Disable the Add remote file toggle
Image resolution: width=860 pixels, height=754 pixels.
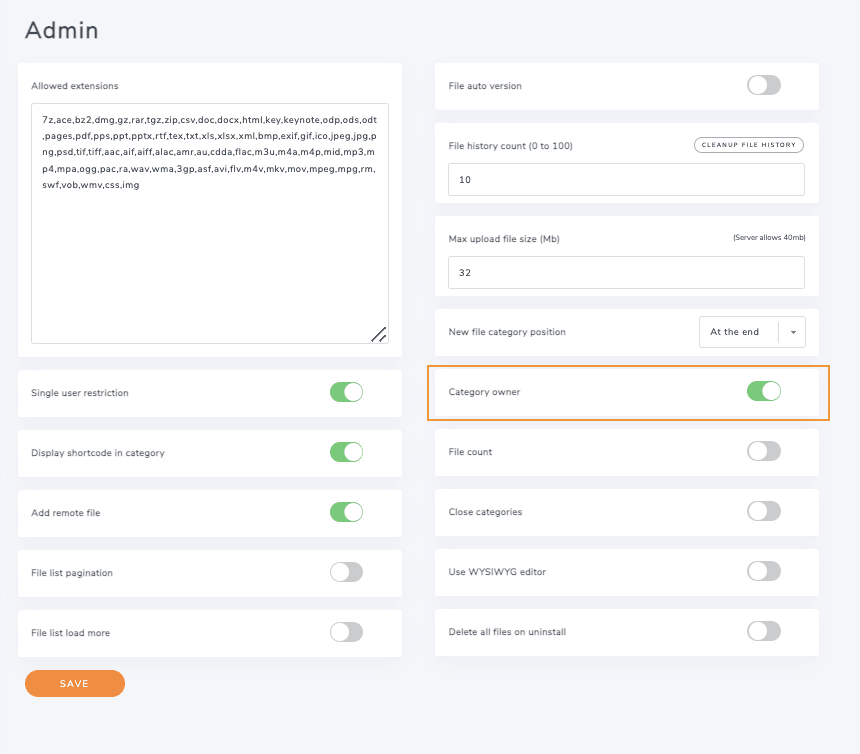pos(346,512)
